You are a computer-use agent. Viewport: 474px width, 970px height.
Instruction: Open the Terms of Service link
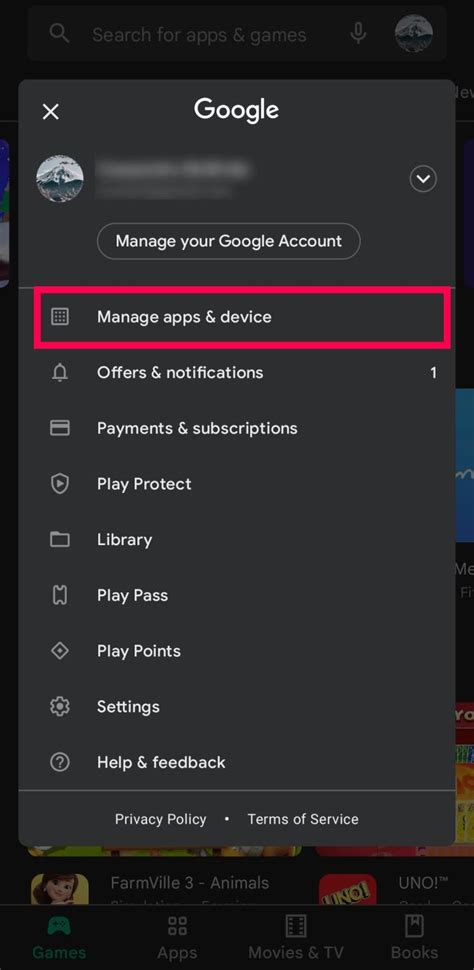(303, 819)
